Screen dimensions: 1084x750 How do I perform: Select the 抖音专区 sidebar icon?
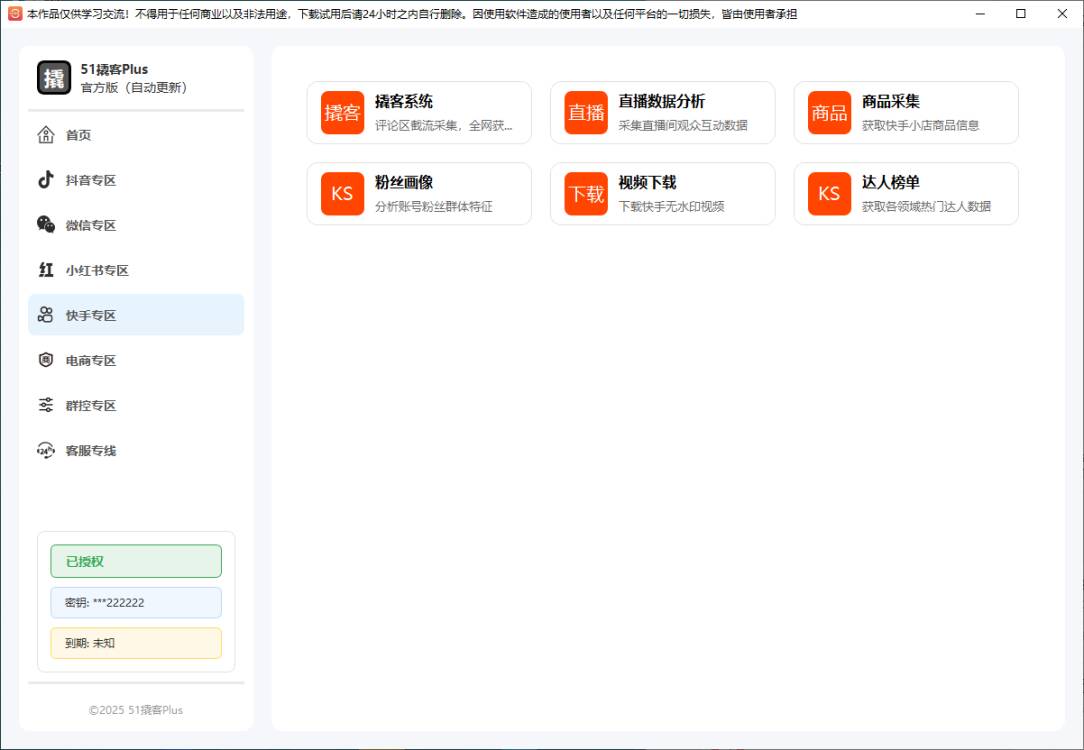pos(46,180)
